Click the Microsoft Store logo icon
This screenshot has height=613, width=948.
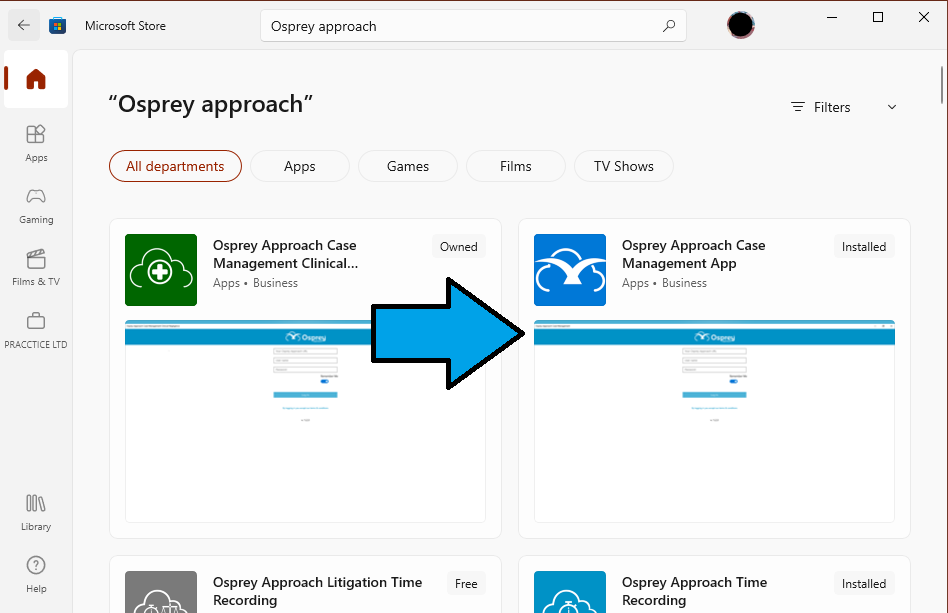tap(57, 25)
